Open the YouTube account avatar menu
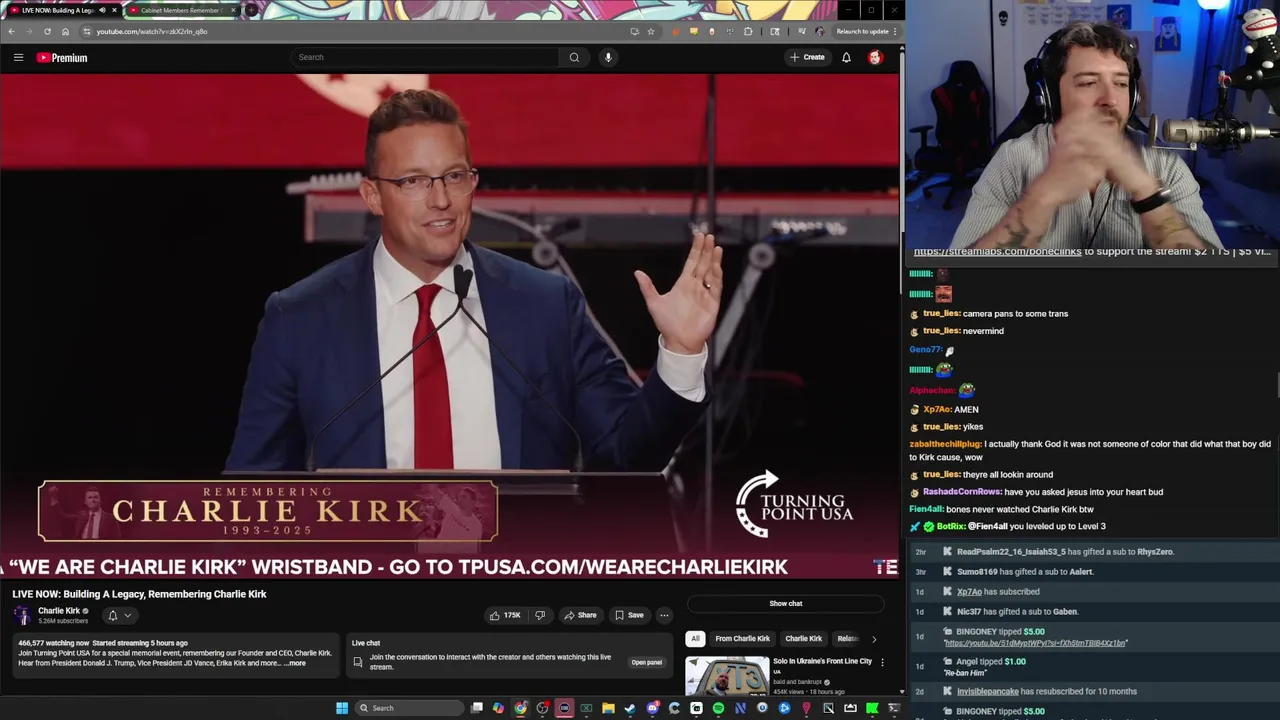This screenshot has width=1280, height=720. click(875, 57)
